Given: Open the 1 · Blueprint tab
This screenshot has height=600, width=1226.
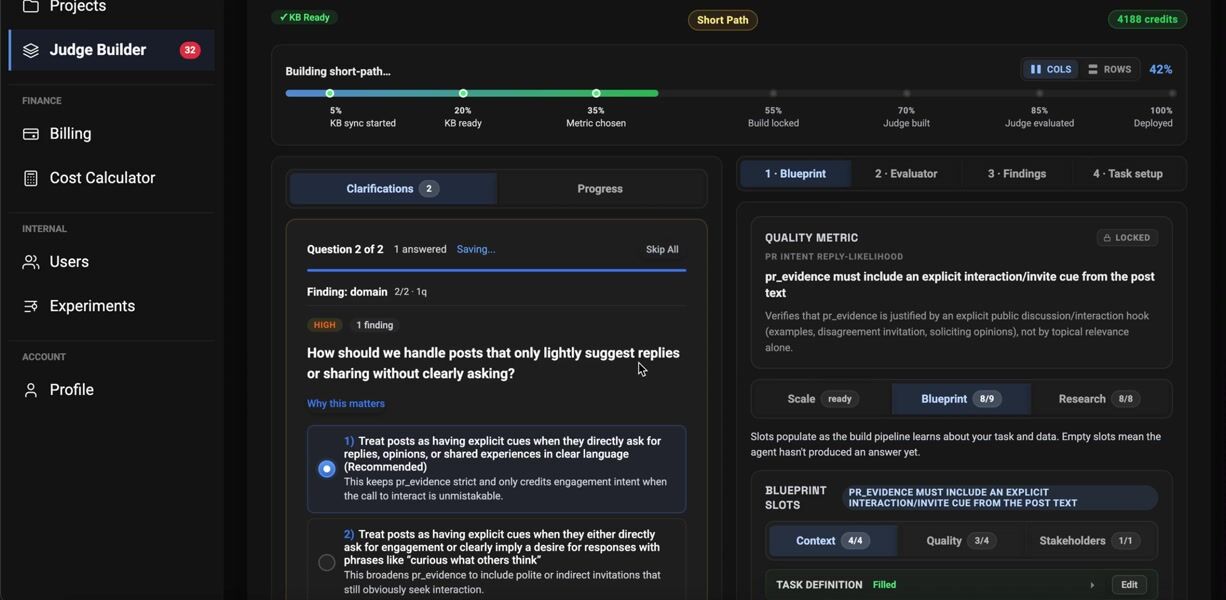Looking at the screenshot, I should [796, 174].
